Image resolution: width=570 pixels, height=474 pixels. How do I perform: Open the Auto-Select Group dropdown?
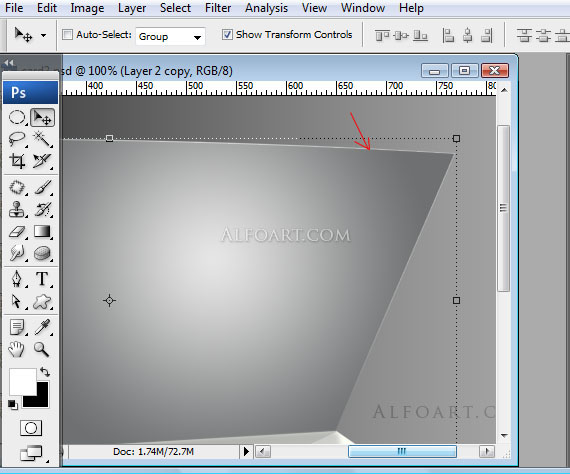coord(170,36)
